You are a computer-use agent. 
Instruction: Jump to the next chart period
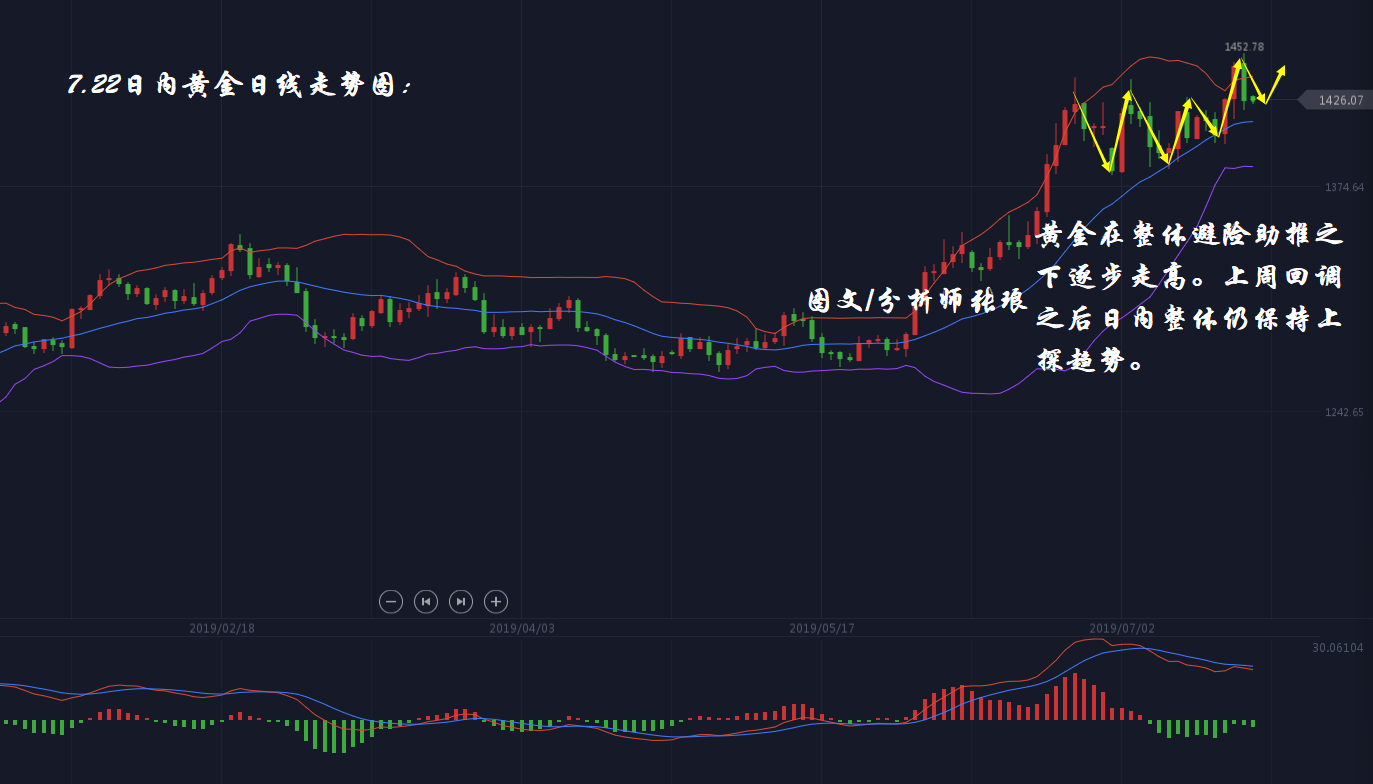[x=461, y=601]
